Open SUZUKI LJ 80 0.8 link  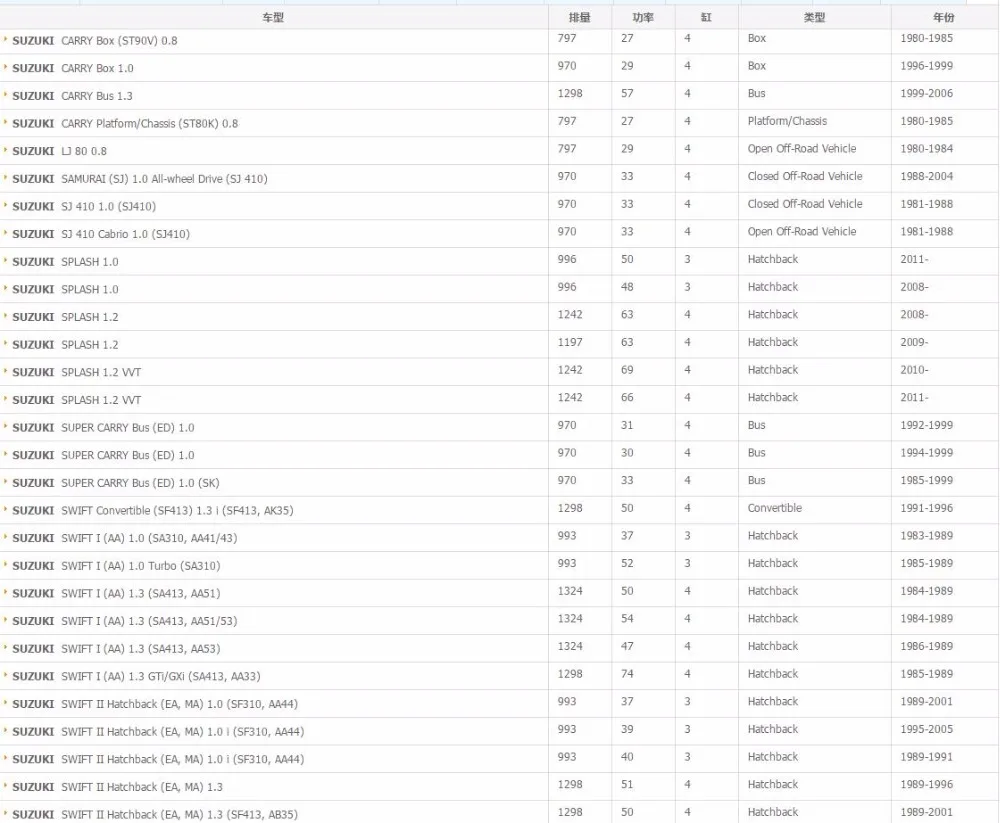point(59,151)
